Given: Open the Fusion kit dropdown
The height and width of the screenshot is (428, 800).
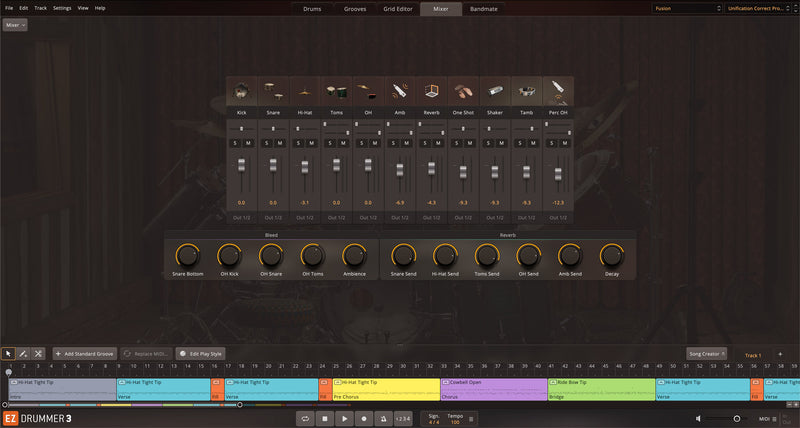Looking at the screenshot, I should (685, 8).
